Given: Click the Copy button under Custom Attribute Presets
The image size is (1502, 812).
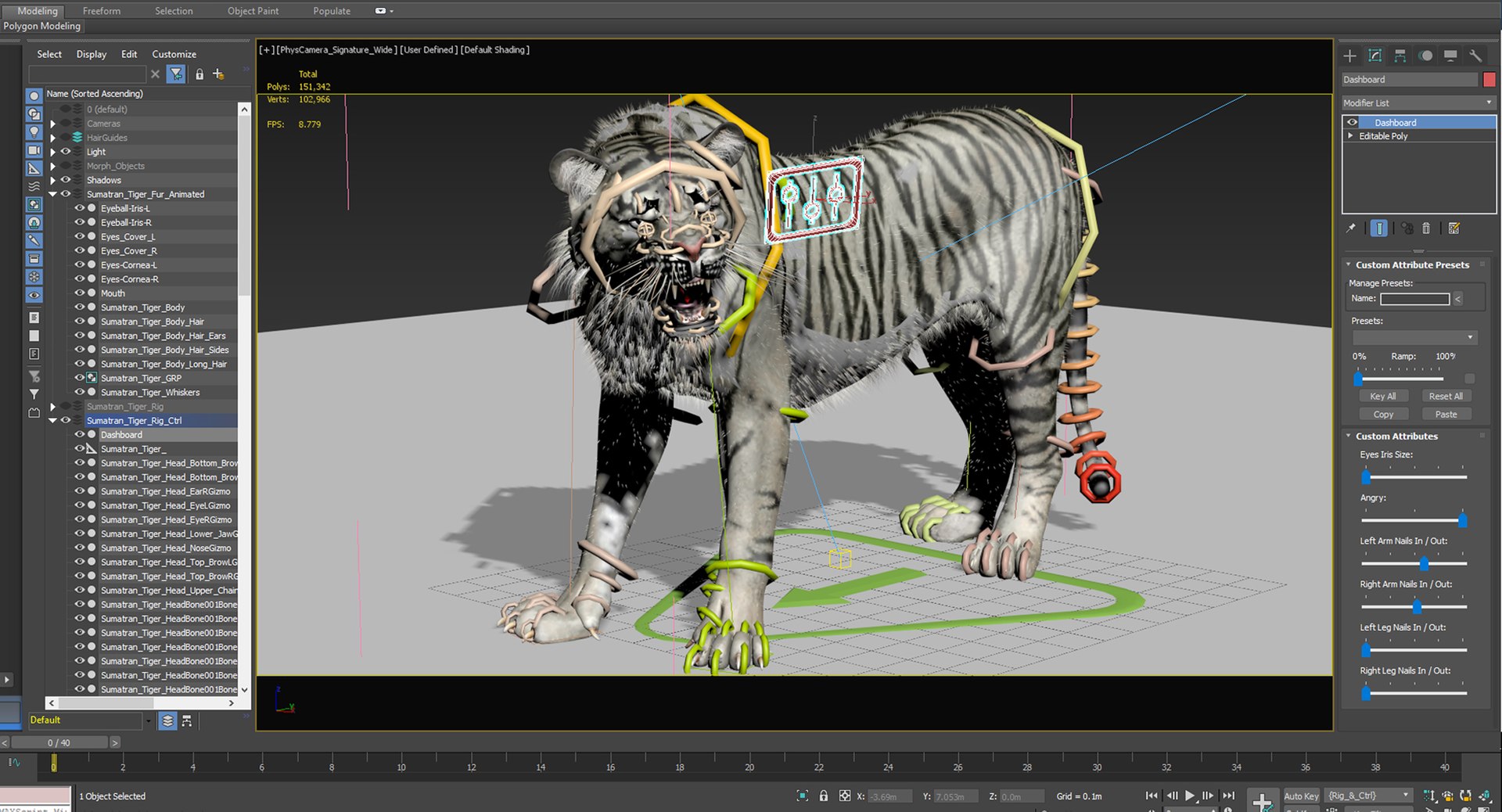Looking at the screenshot, I should click(x=1384, y=414).
